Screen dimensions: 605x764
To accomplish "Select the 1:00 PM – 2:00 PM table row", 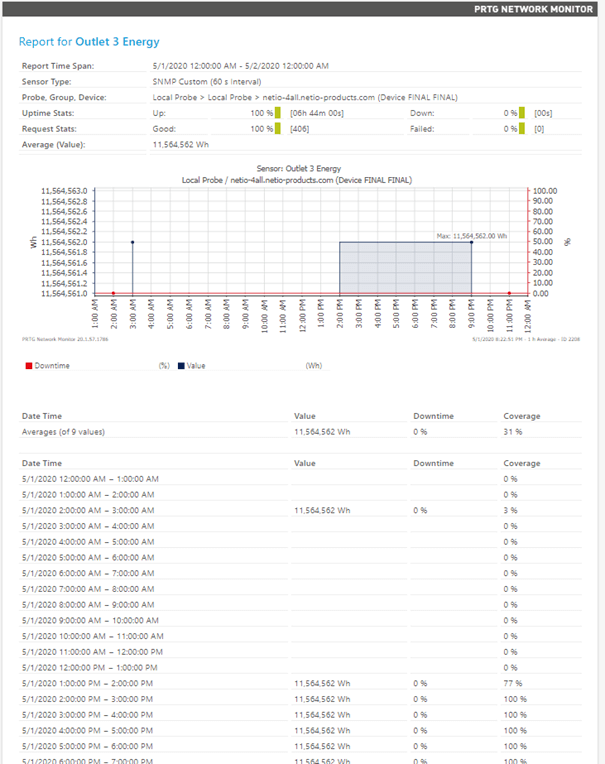I will (88, 683).
